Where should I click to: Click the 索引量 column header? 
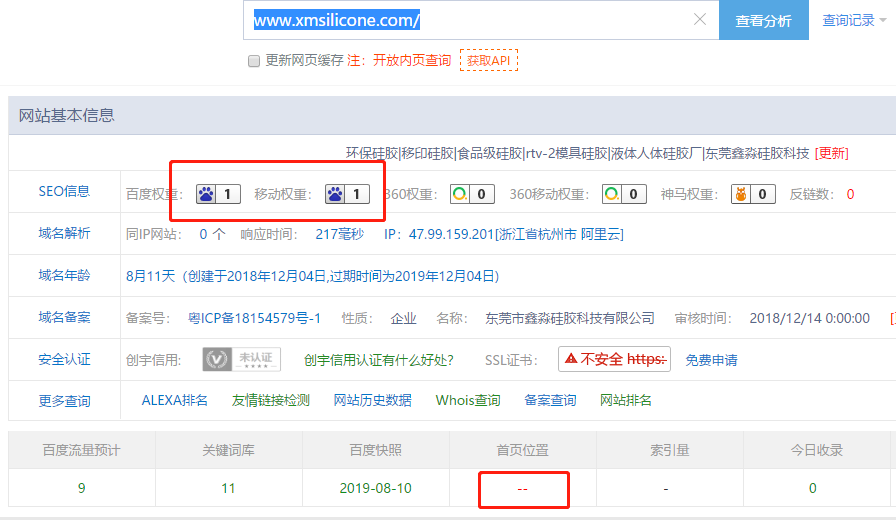coord(670,450)
